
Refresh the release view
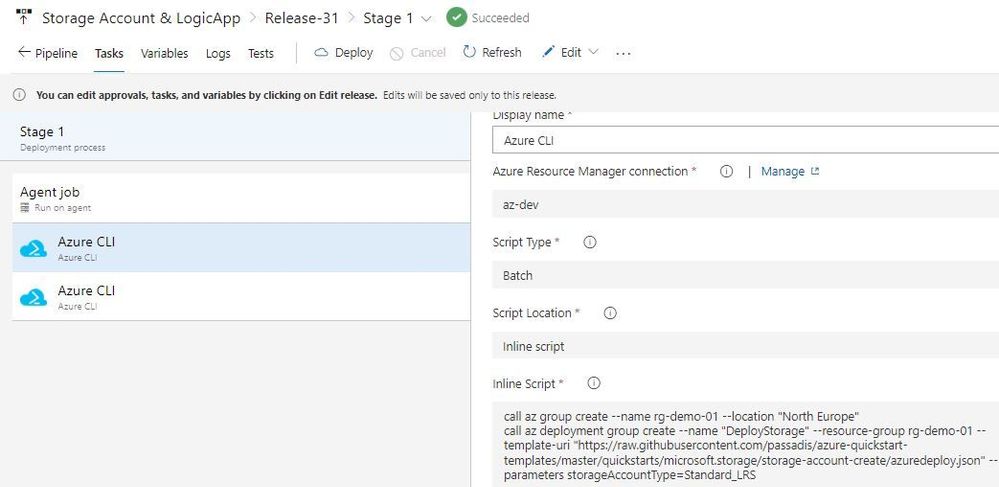pos(491,53)
